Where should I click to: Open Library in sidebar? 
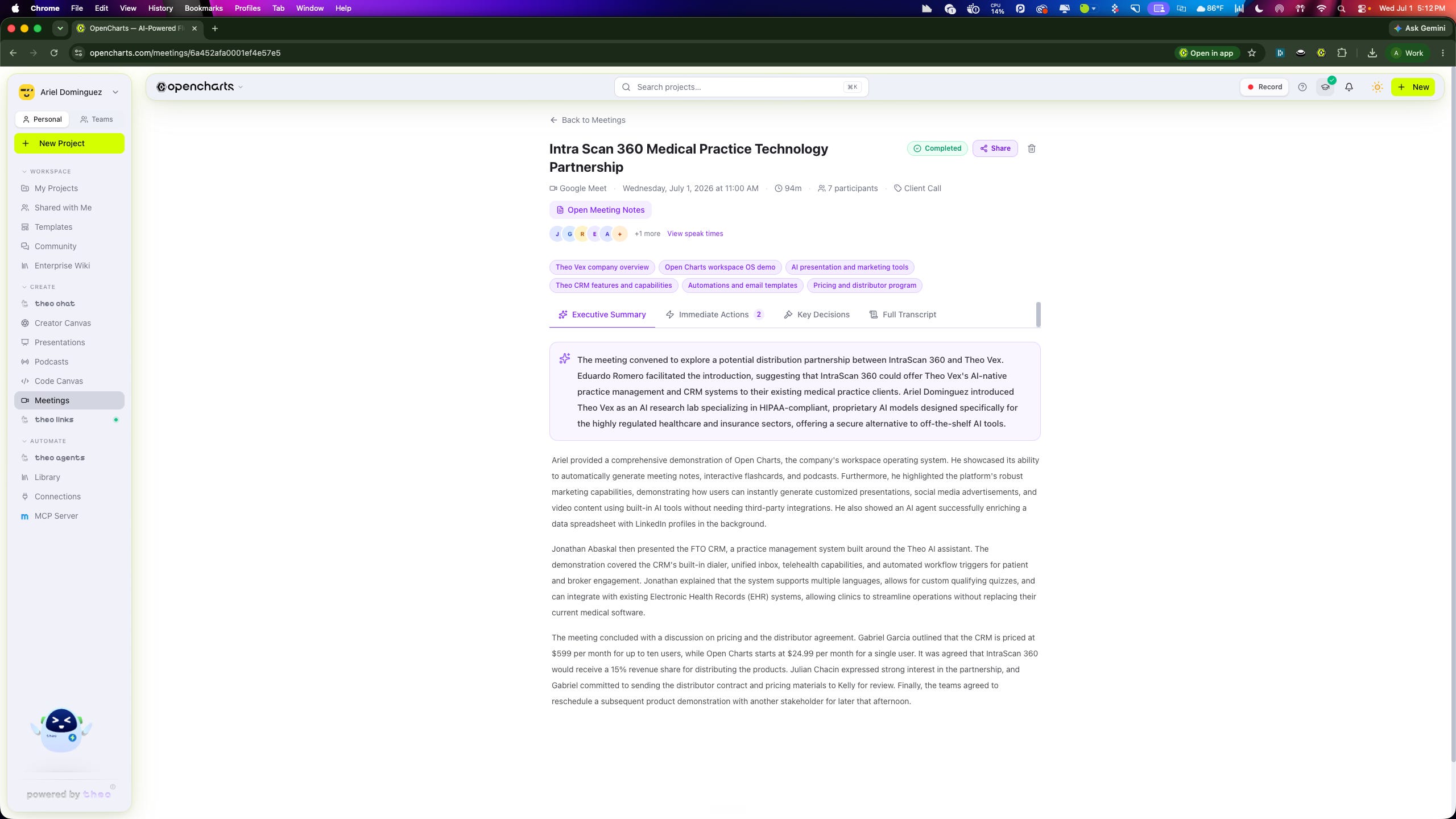(x=69, y=477)
